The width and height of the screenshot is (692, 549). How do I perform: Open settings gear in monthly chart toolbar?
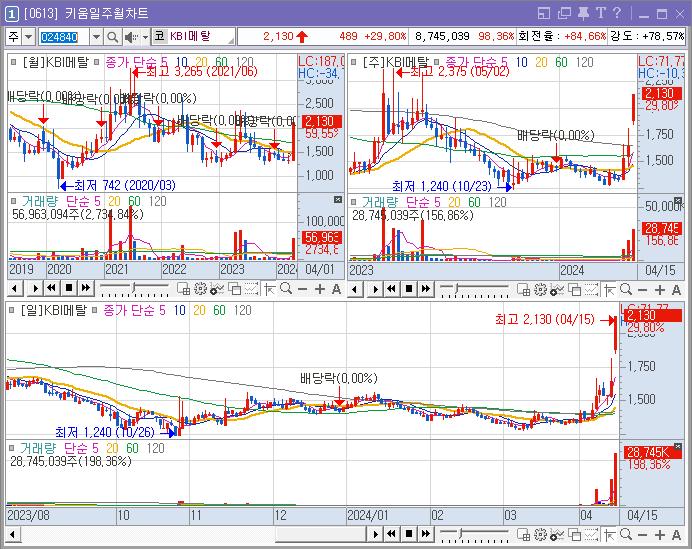[200, 289]
